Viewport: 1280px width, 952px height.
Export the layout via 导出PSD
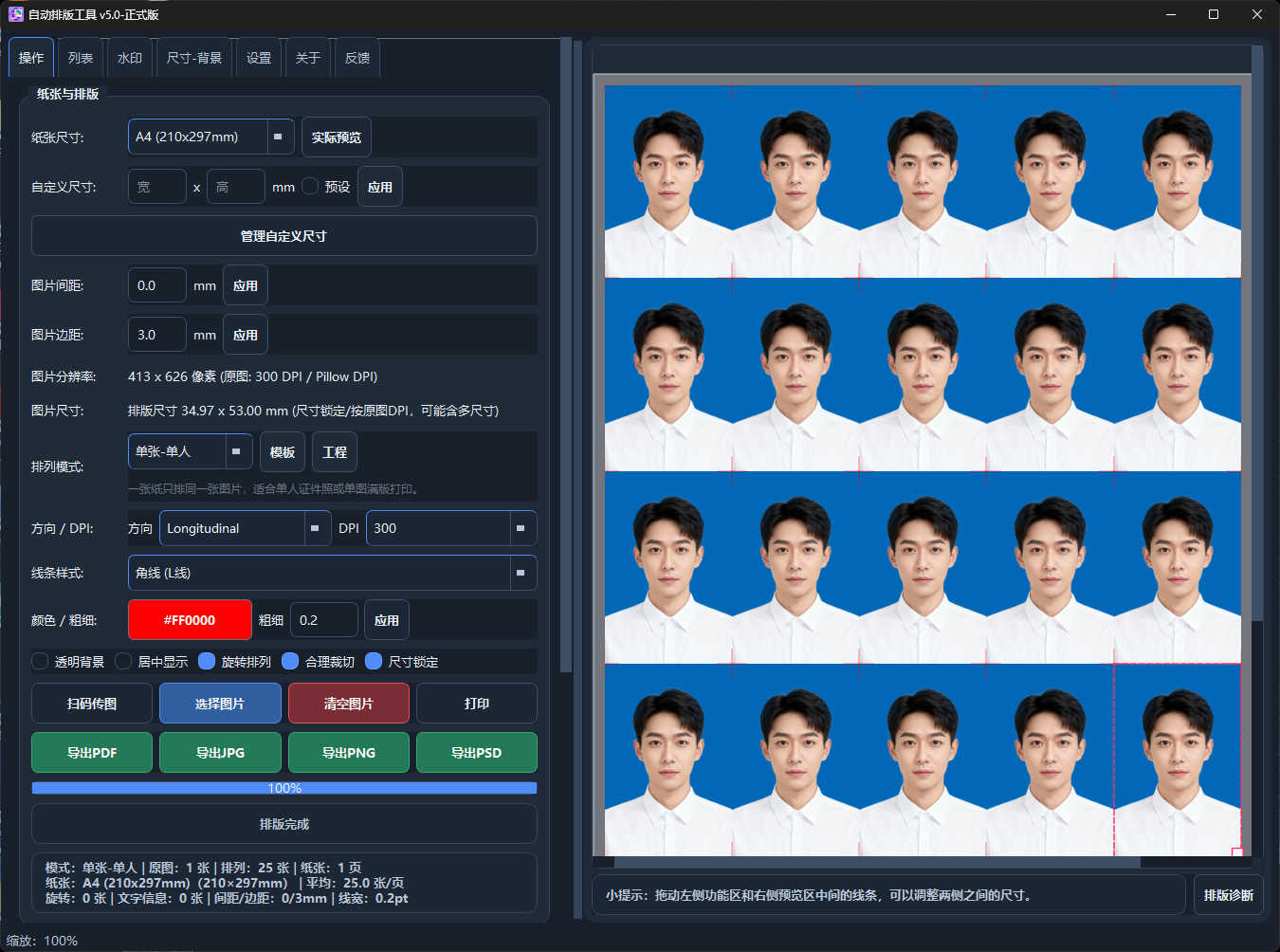coord(477,753)
